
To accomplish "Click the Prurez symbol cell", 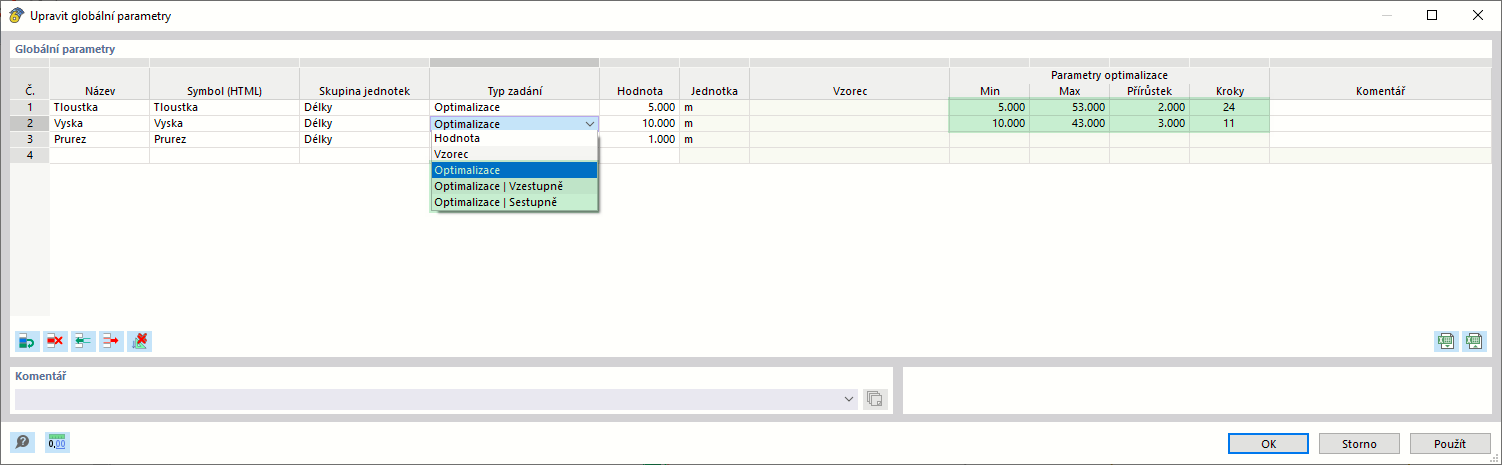I will 224,139.
